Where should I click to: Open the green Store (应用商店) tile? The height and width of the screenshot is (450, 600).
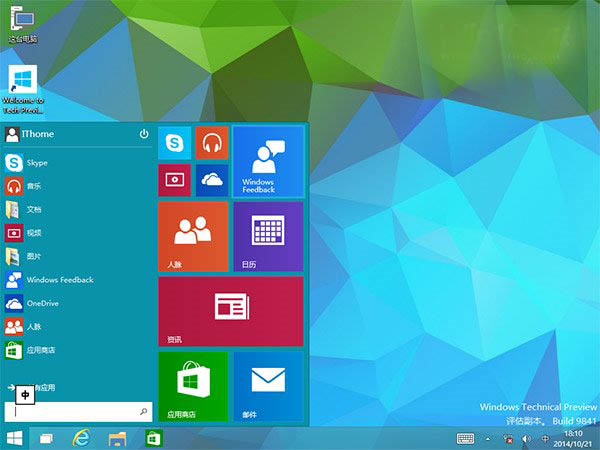[x=192, y=386]
